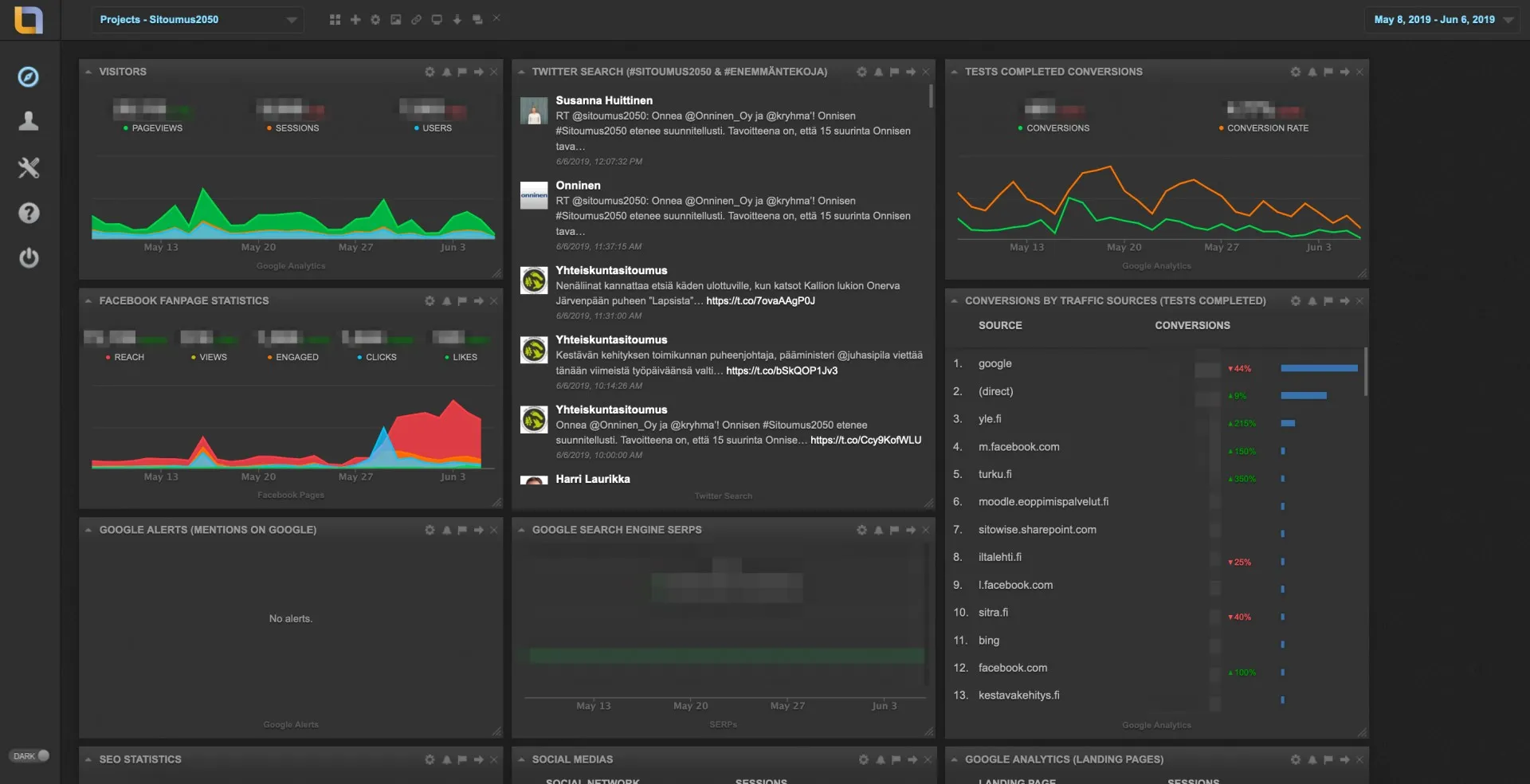The width and height of the screenshot is (1530, 784).
Task: Sort by the CONVERSIONS column header
Action: [x=1192, y=326]
